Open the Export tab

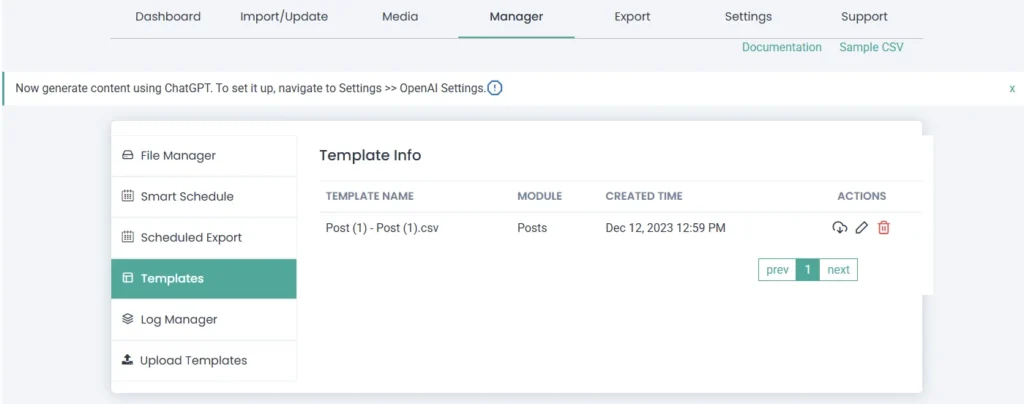(x=632, y=17)
